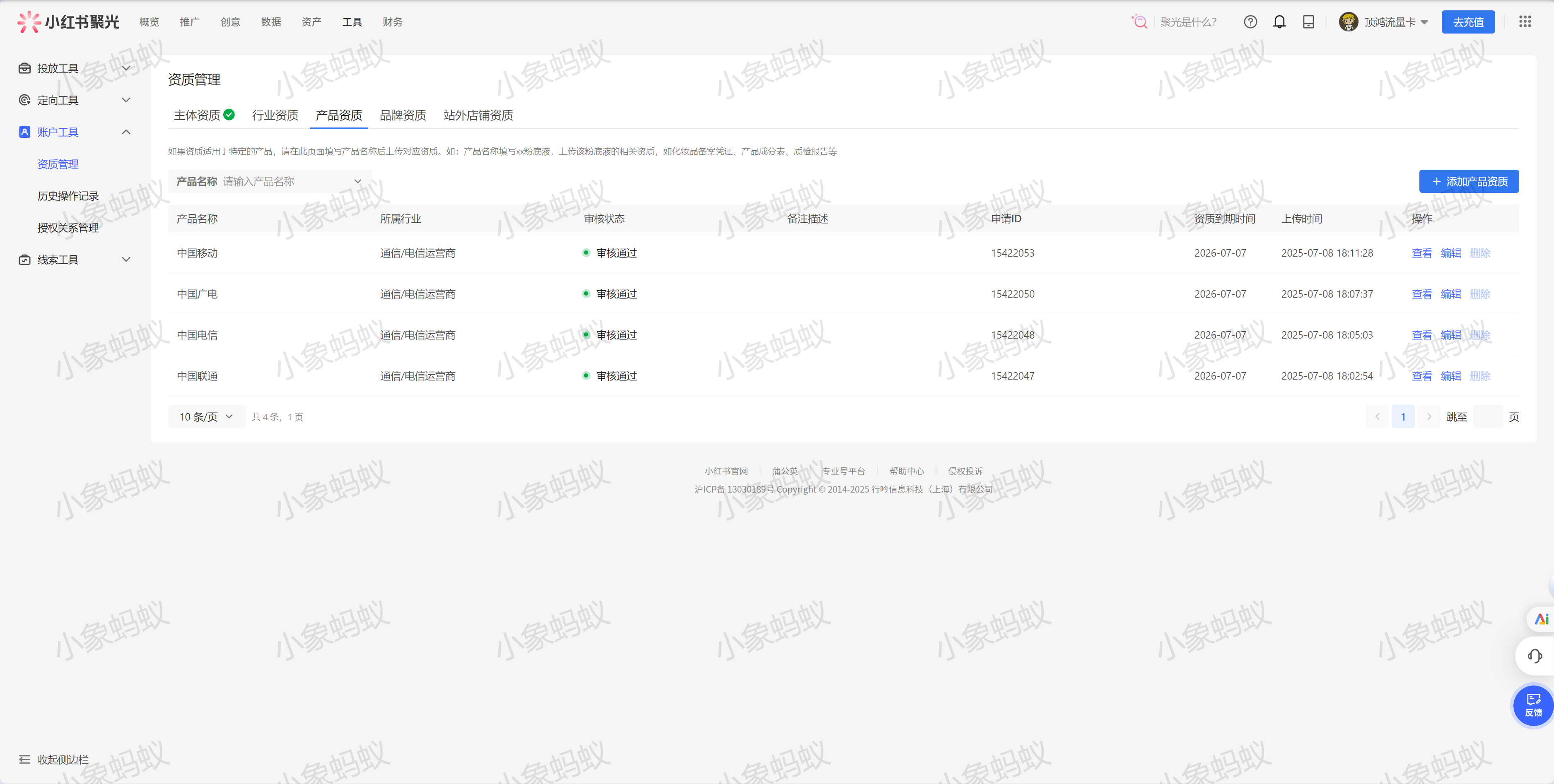Open the 产品名称 filter dropdown arrow

pyautogui.click(x=358, y=182)
